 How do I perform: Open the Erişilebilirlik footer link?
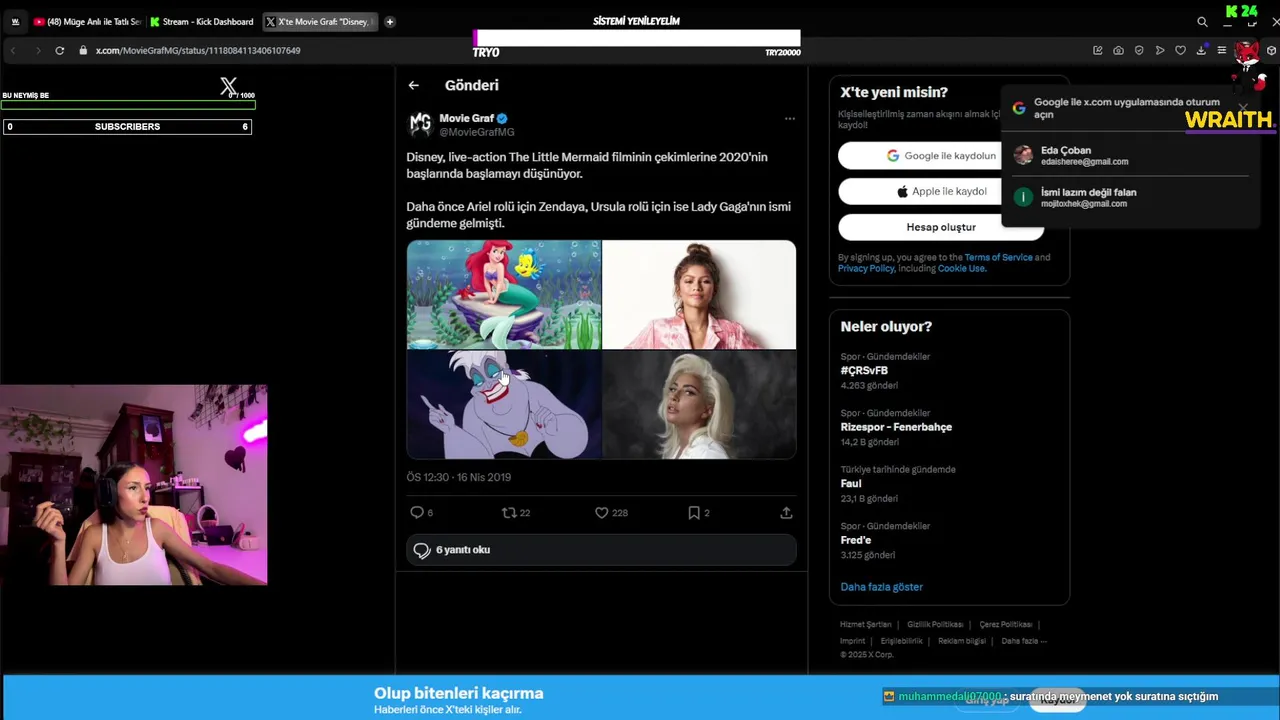click(x=901, y=642)
